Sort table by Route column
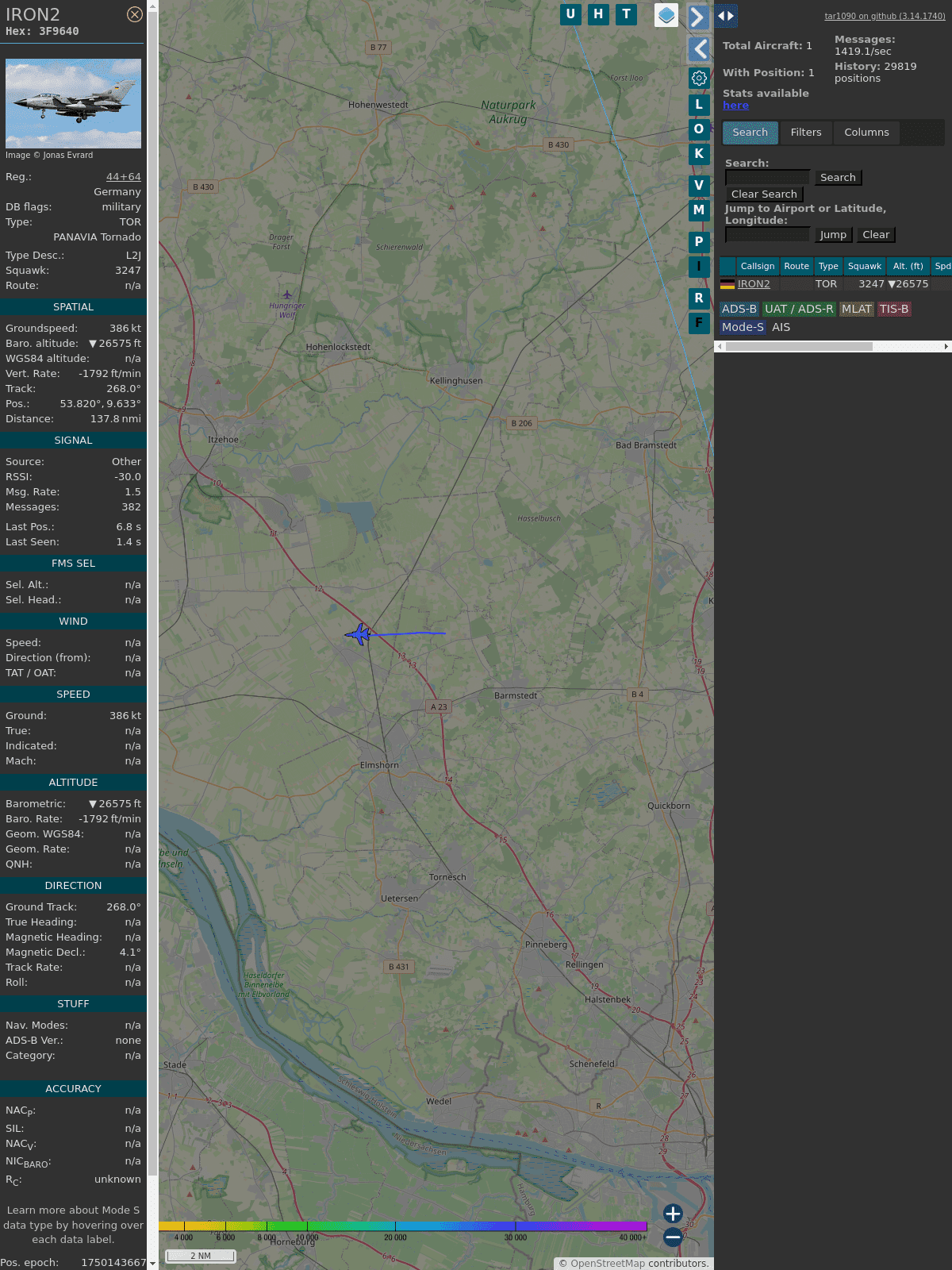Viewport: 952px width, 1270px height. coord(797,267)
